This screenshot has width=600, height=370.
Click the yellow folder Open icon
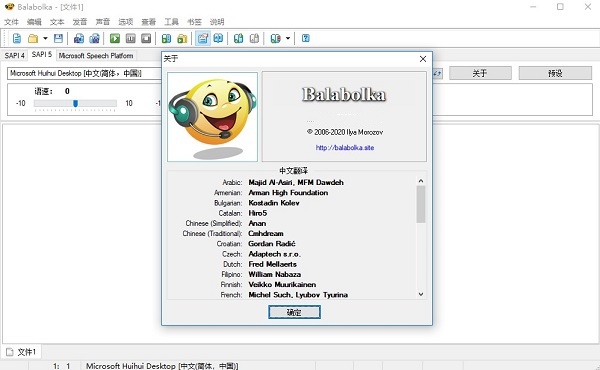33,38
